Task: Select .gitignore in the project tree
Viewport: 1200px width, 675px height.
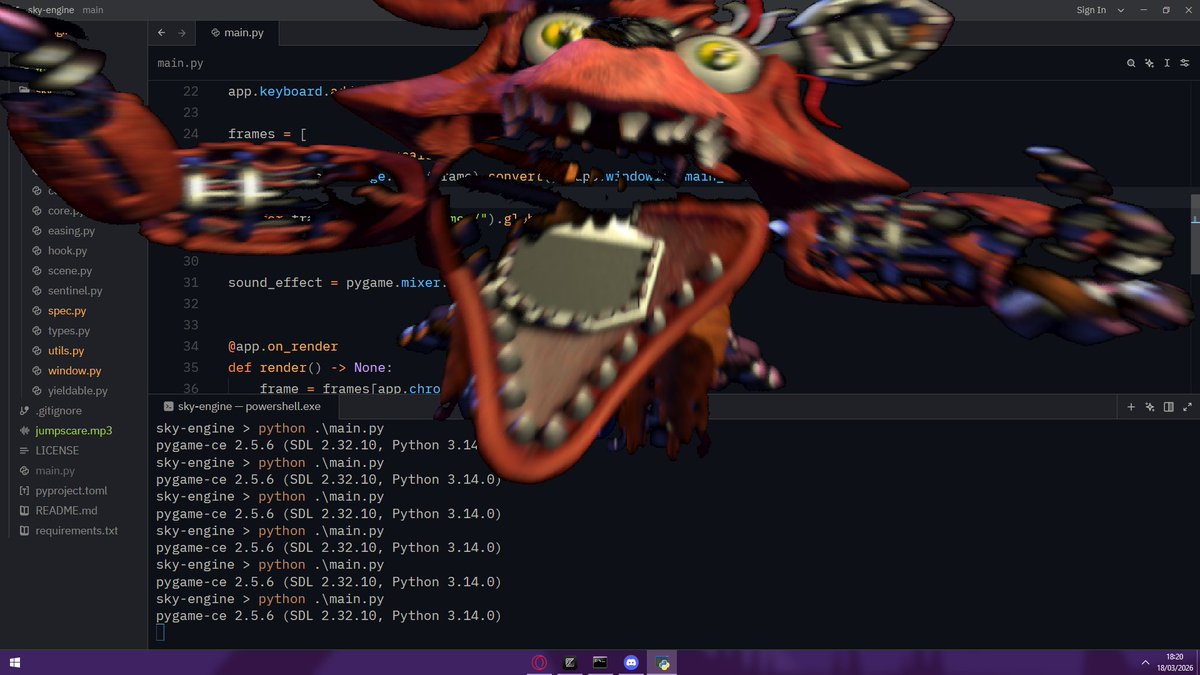Action: (58, 411)
